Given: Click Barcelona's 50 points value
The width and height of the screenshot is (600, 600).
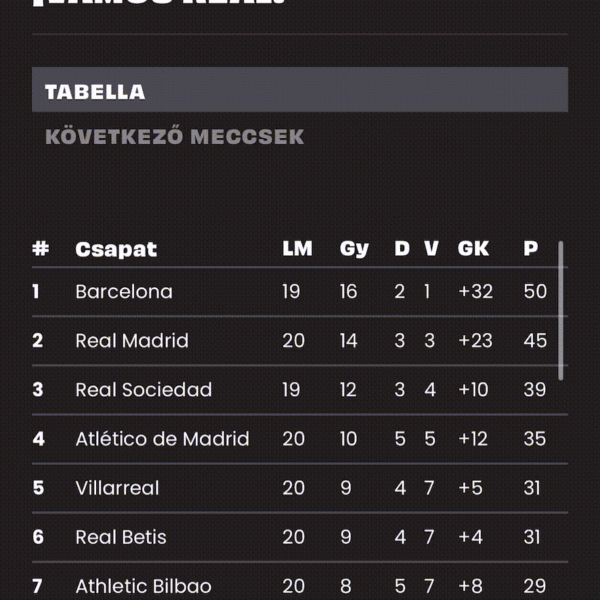Looking at the screenshot, I should [x=535, y=292].
